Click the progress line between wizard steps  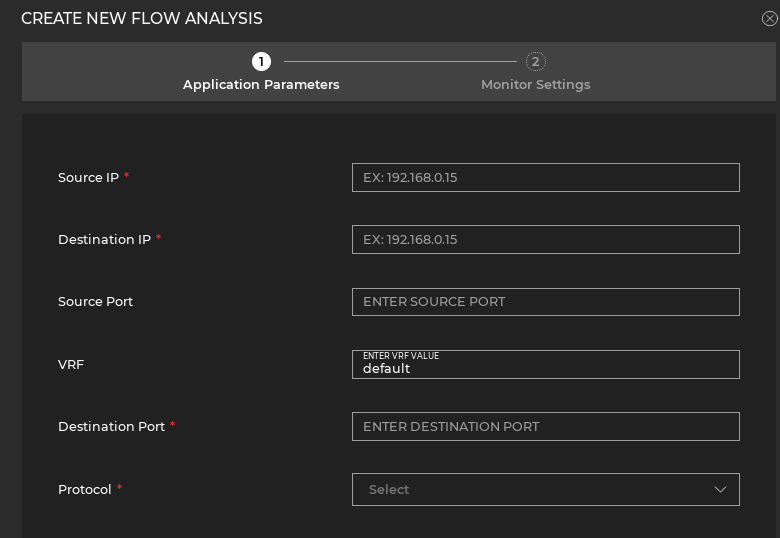click(x=398, y=62)
